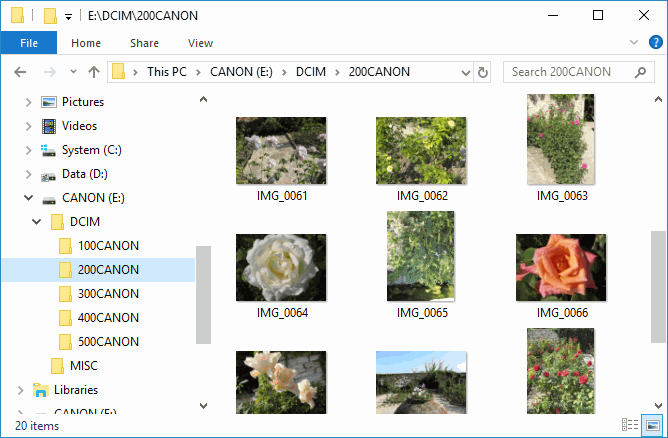Viewport: 668px width, 438px height.
Task: Open the Share ribbon tab
Action: tap(144, 43)
